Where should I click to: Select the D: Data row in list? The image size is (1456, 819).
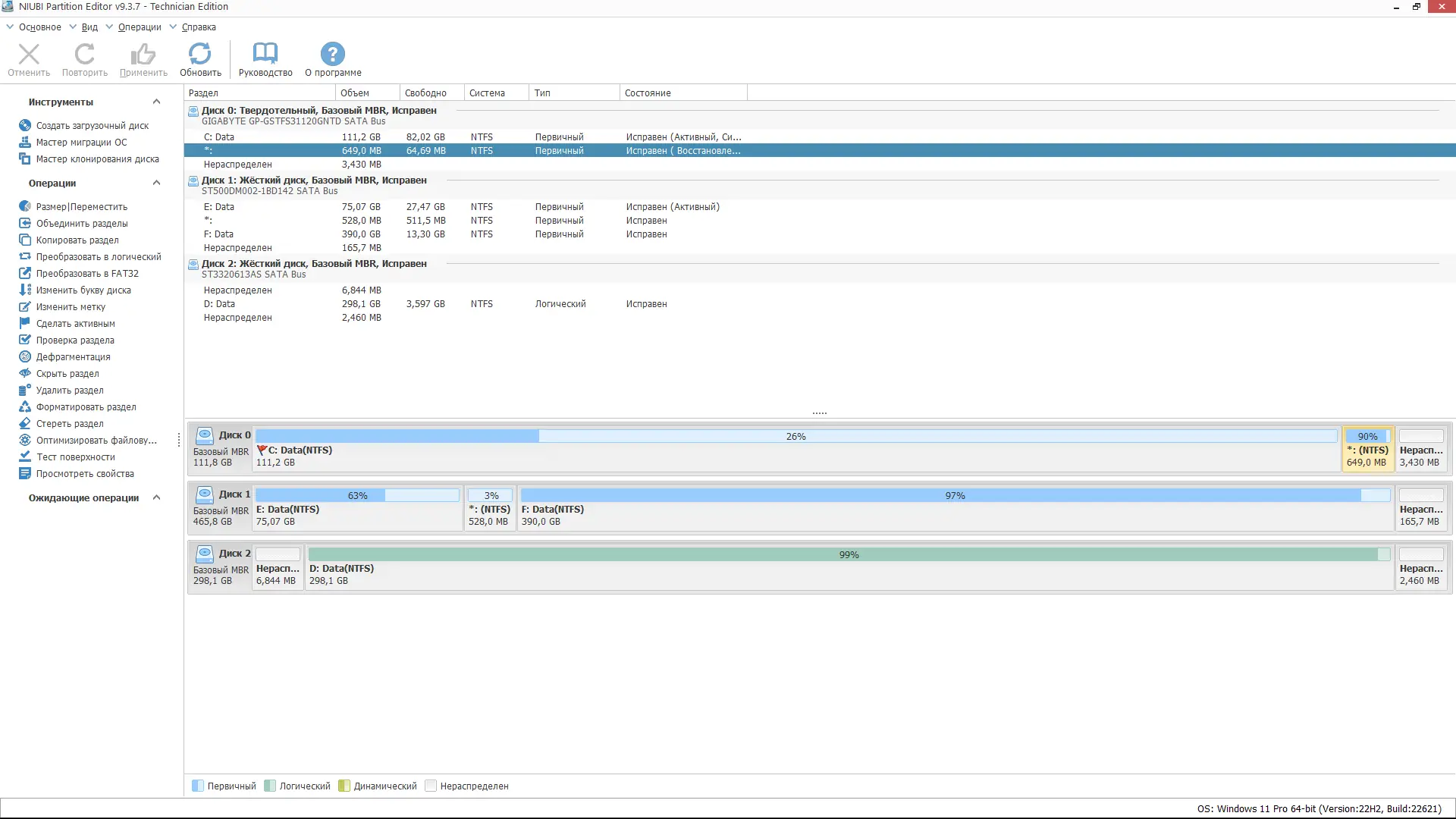(219, 303)
